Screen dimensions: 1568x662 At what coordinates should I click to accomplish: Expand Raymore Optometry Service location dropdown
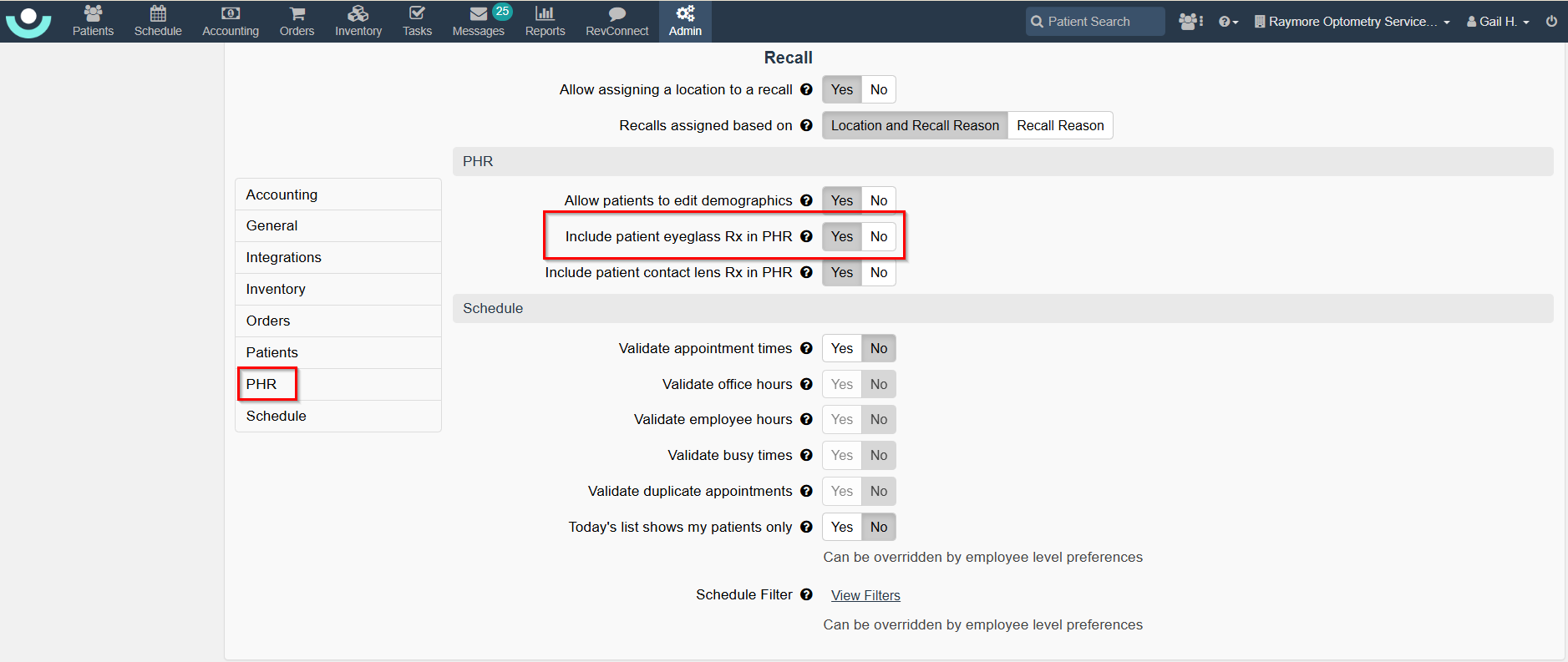pyautogui.click(x=1352, y=22)
